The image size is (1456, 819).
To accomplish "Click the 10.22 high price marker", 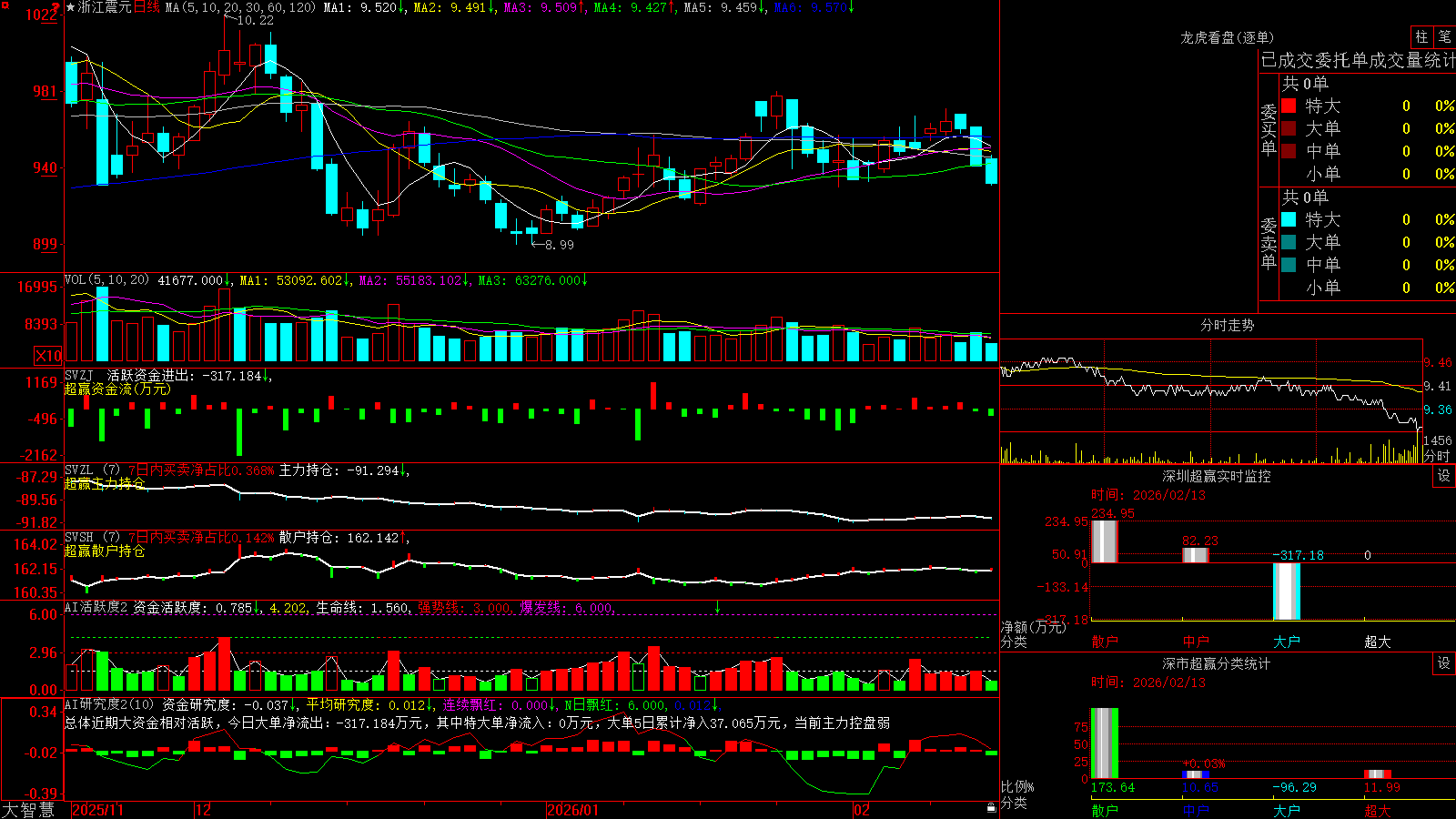I will click(x=256, y=20).
